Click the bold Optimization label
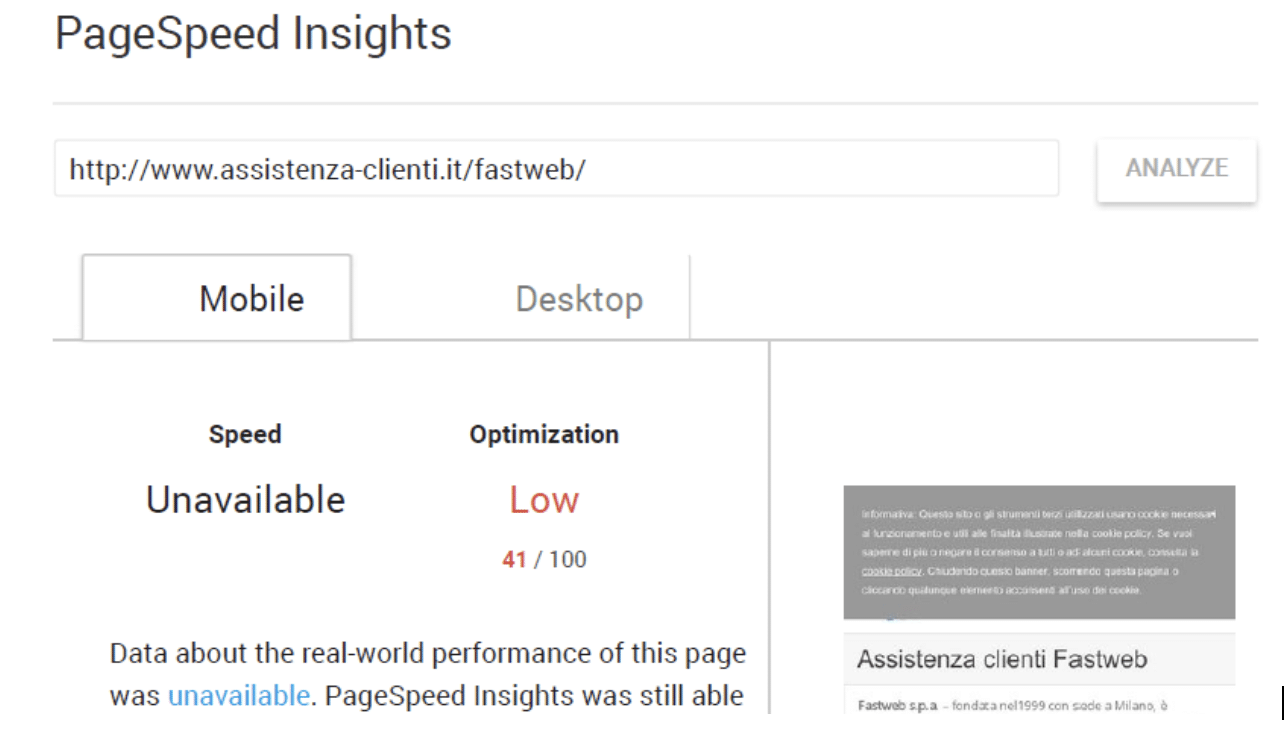Viewport: 1284px width, 746px height. click(544, 434)
